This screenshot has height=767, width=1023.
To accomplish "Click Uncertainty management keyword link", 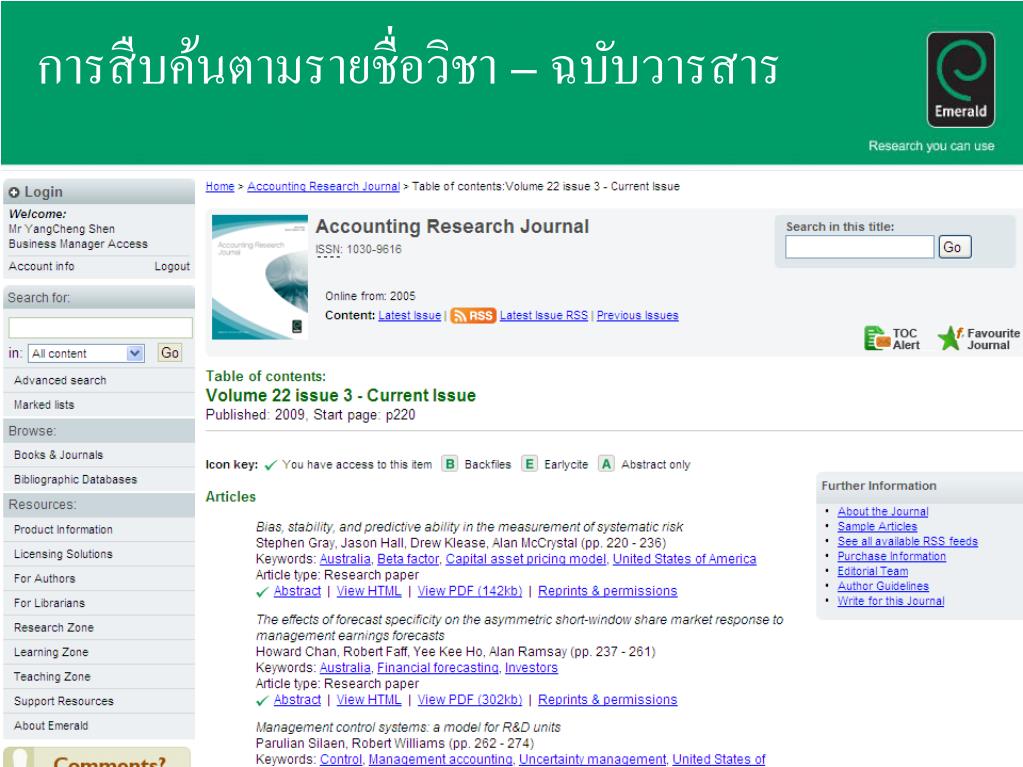I will pyautogui.click(x=592, y=759).
